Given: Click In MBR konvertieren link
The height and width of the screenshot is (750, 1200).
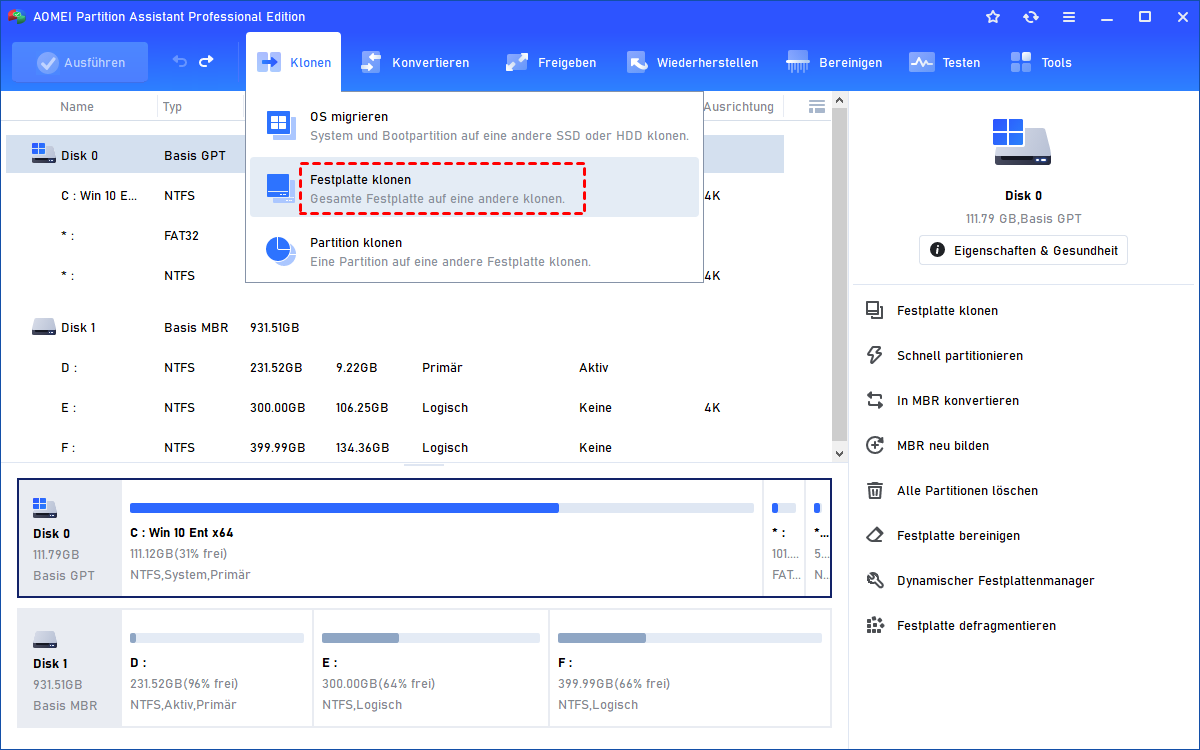Looking at the screenshot, I should pos(957,400).
